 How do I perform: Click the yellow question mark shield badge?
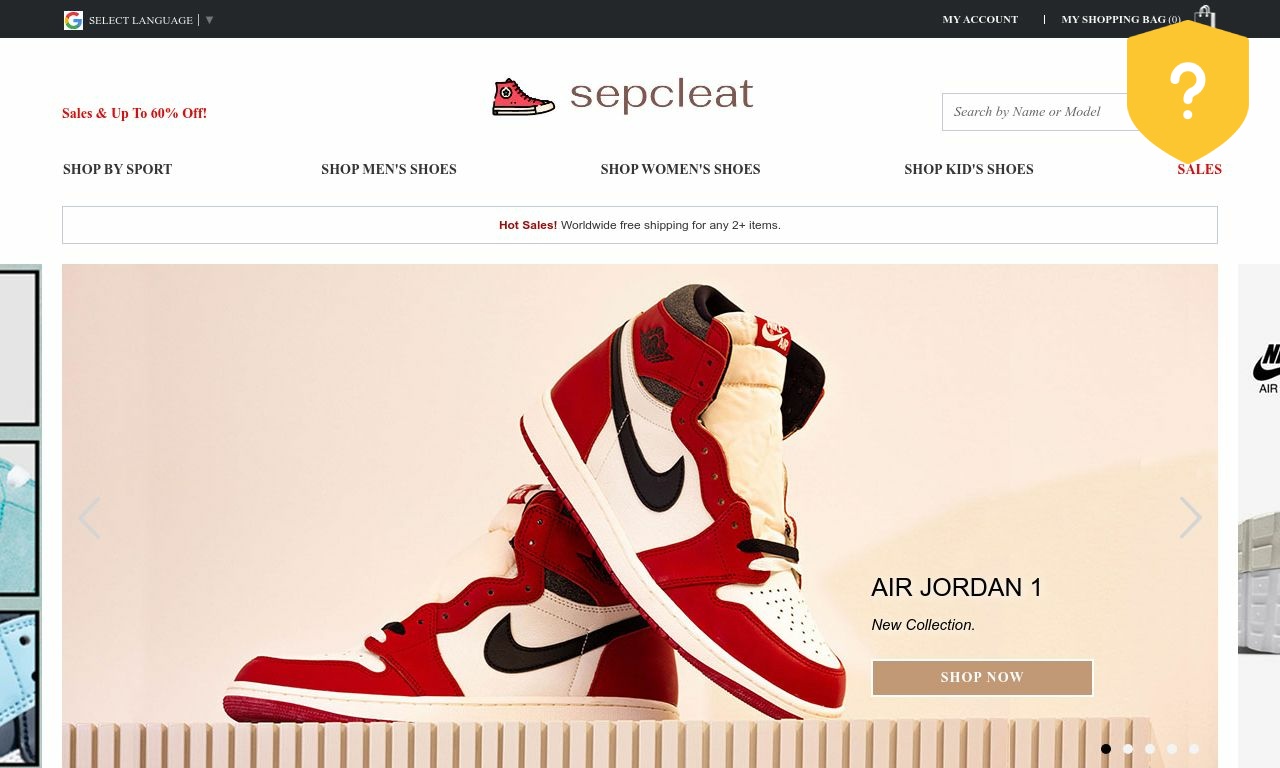coord(1188,91)
